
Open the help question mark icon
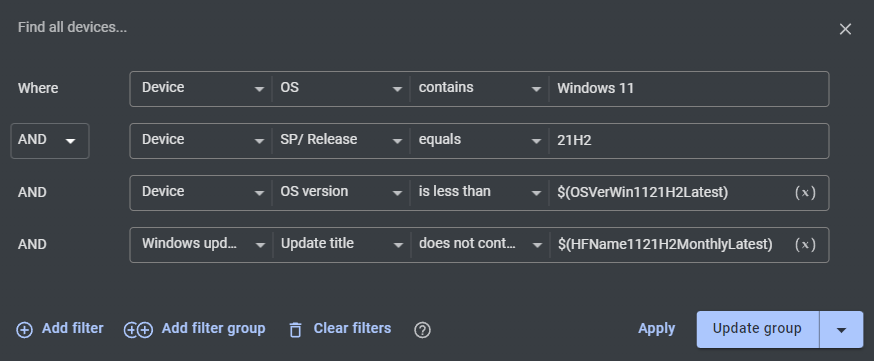[423, 330]
